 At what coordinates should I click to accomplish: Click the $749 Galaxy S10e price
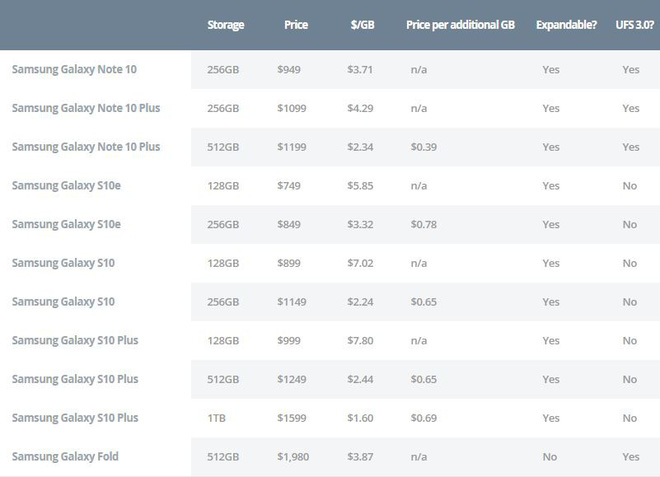[289, 186]
